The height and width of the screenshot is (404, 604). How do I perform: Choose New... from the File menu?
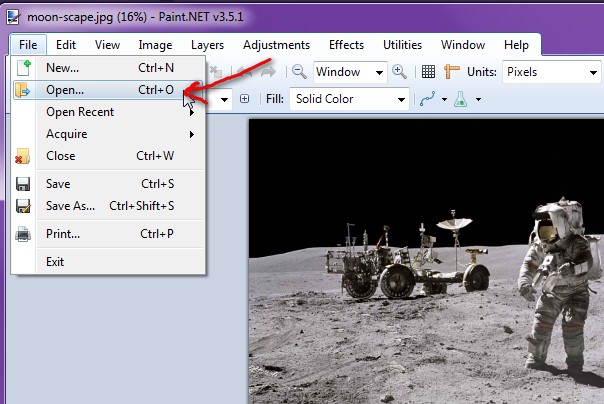click(108, 68)
